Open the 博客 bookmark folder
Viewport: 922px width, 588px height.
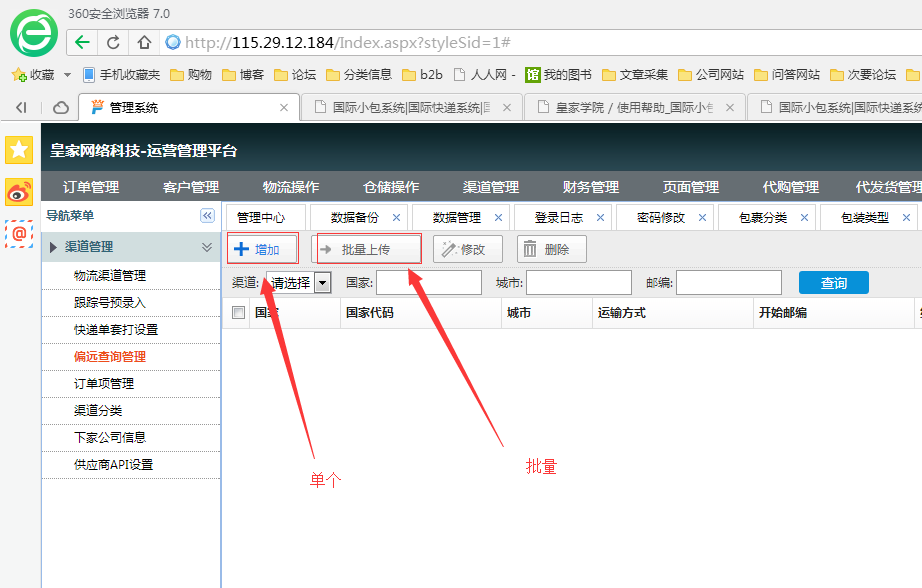click(243, 75)
